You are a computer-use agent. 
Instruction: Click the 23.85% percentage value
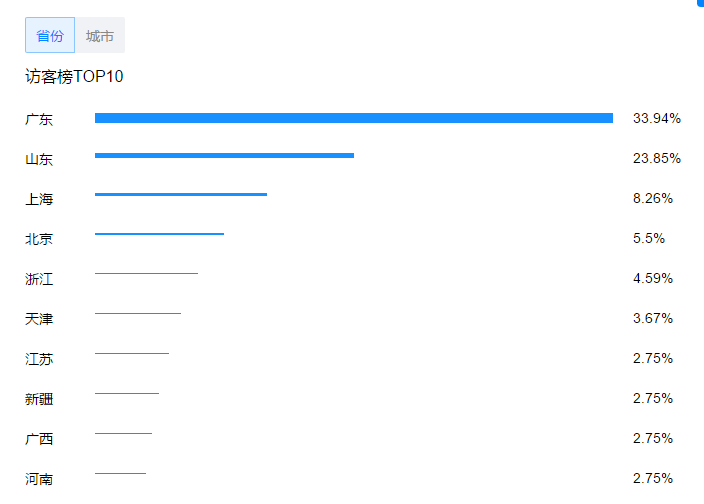click(x=657, y=158)
